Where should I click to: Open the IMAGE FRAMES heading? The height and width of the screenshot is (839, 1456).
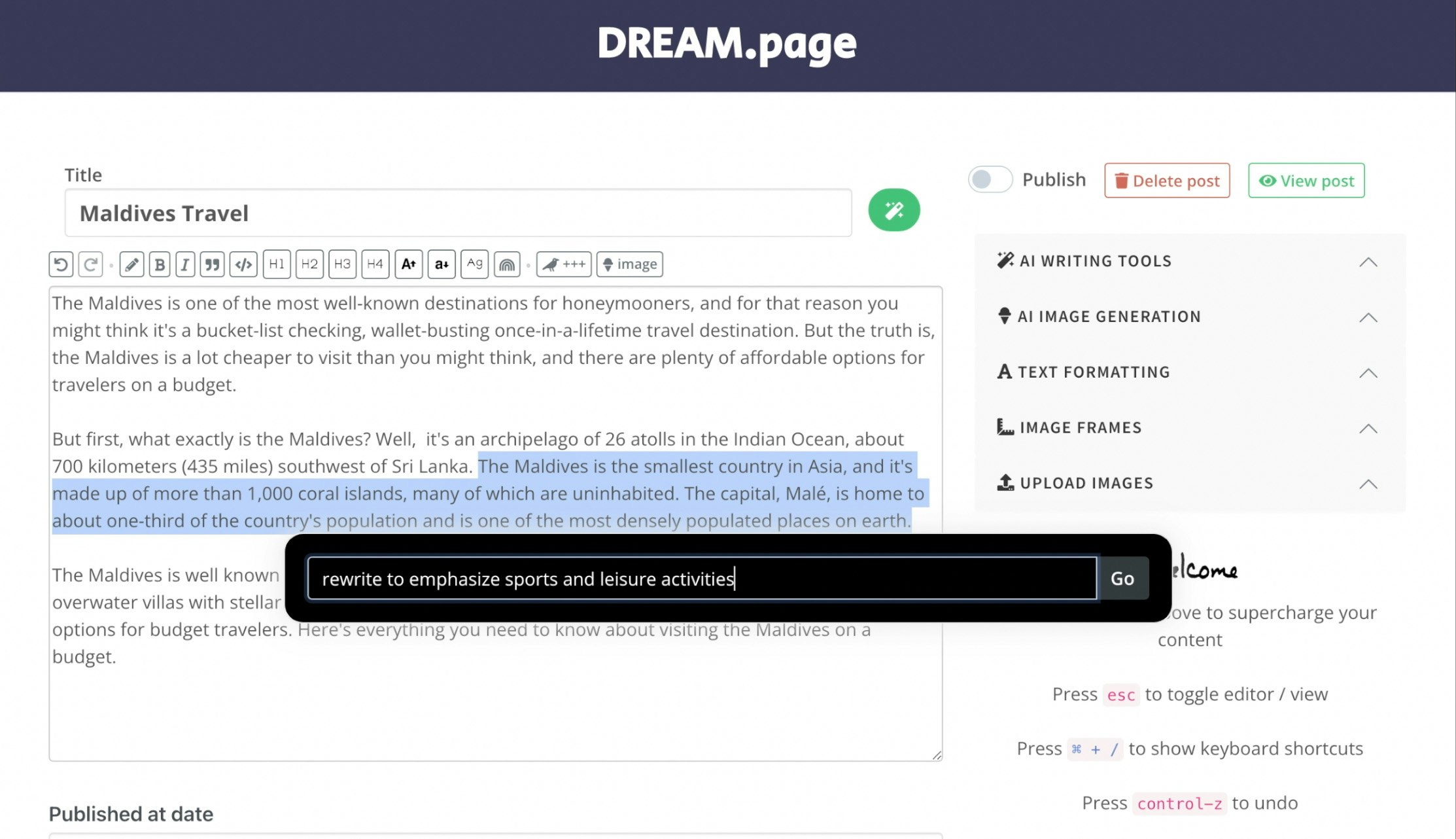pos(1081,428)
